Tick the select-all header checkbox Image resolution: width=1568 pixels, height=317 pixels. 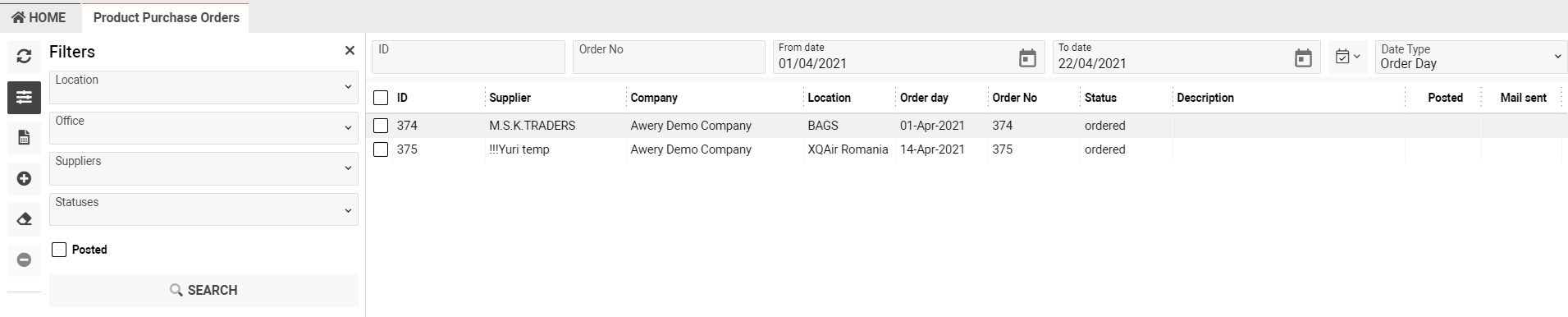(x=381, y=98)
